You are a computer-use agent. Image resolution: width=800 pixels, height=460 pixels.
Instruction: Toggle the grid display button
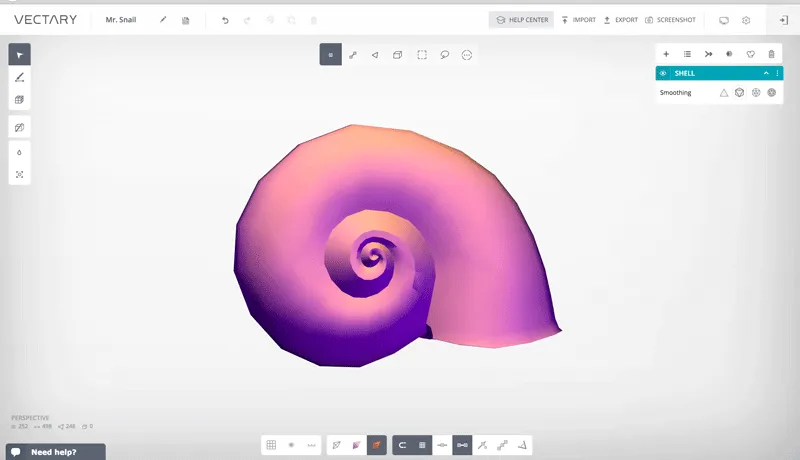click(271, 445)
